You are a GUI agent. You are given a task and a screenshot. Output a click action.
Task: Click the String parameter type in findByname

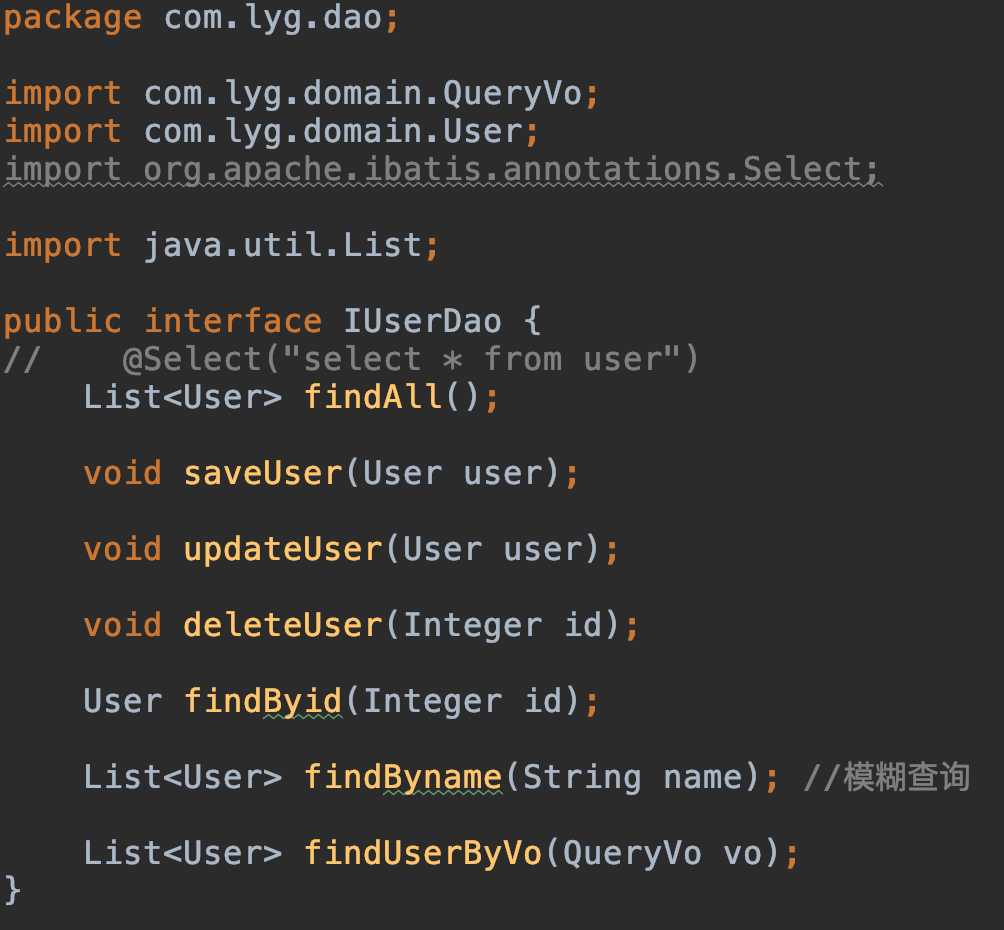pyautogui.click(x=581, y=777)
